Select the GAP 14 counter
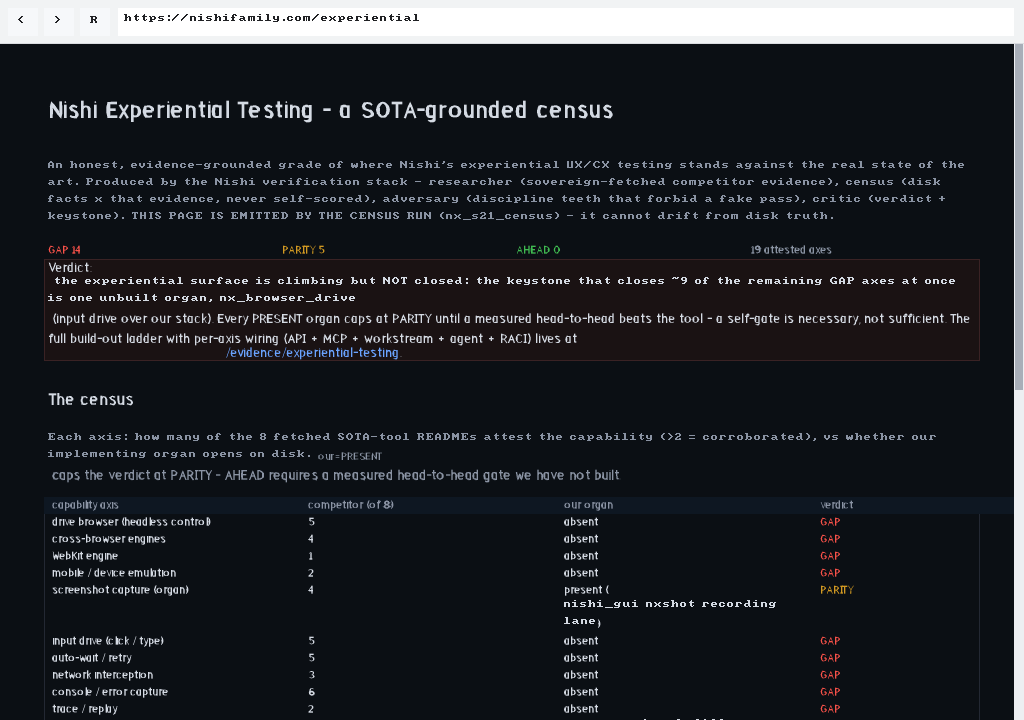 tap(65, 250)
